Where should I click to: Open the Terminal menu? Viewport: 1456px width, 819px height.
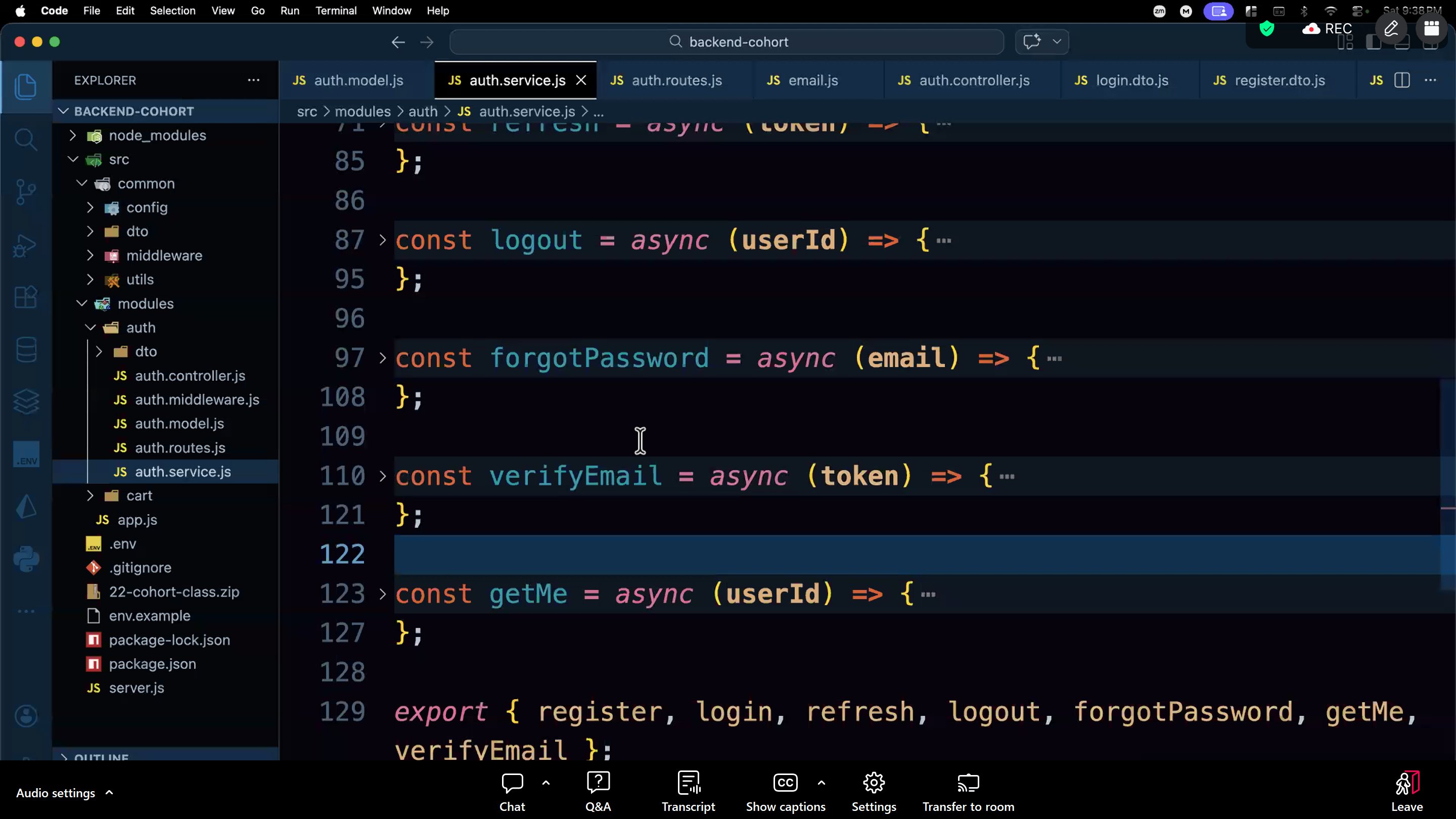(x=336, y=11)
